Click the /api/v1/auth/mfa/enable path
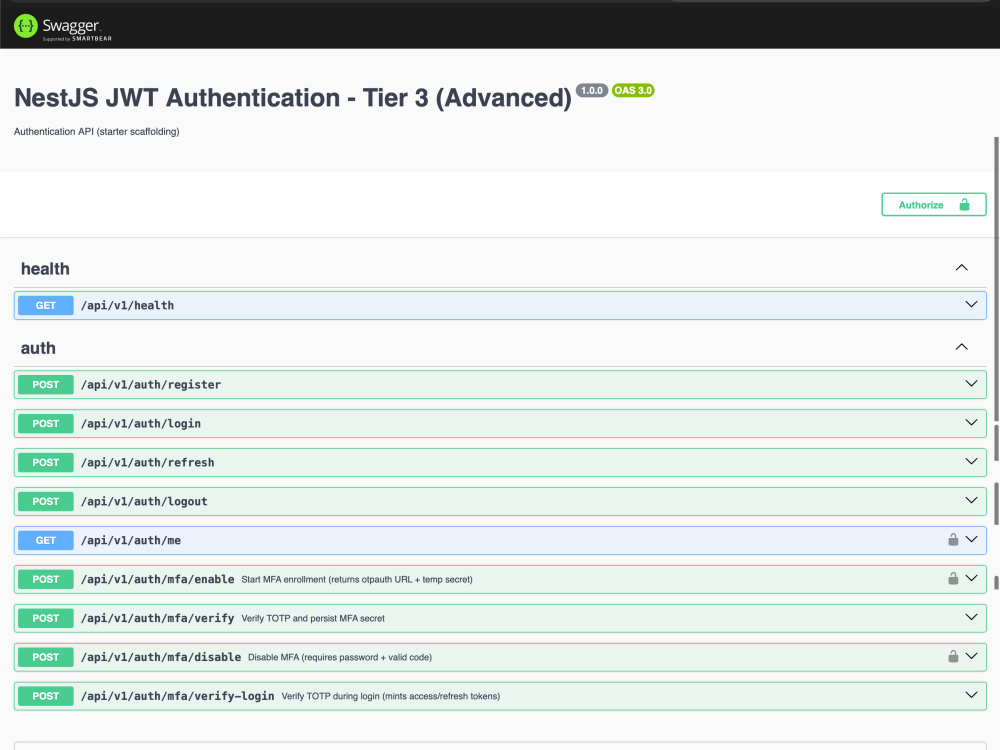 (x=158, y=579)
